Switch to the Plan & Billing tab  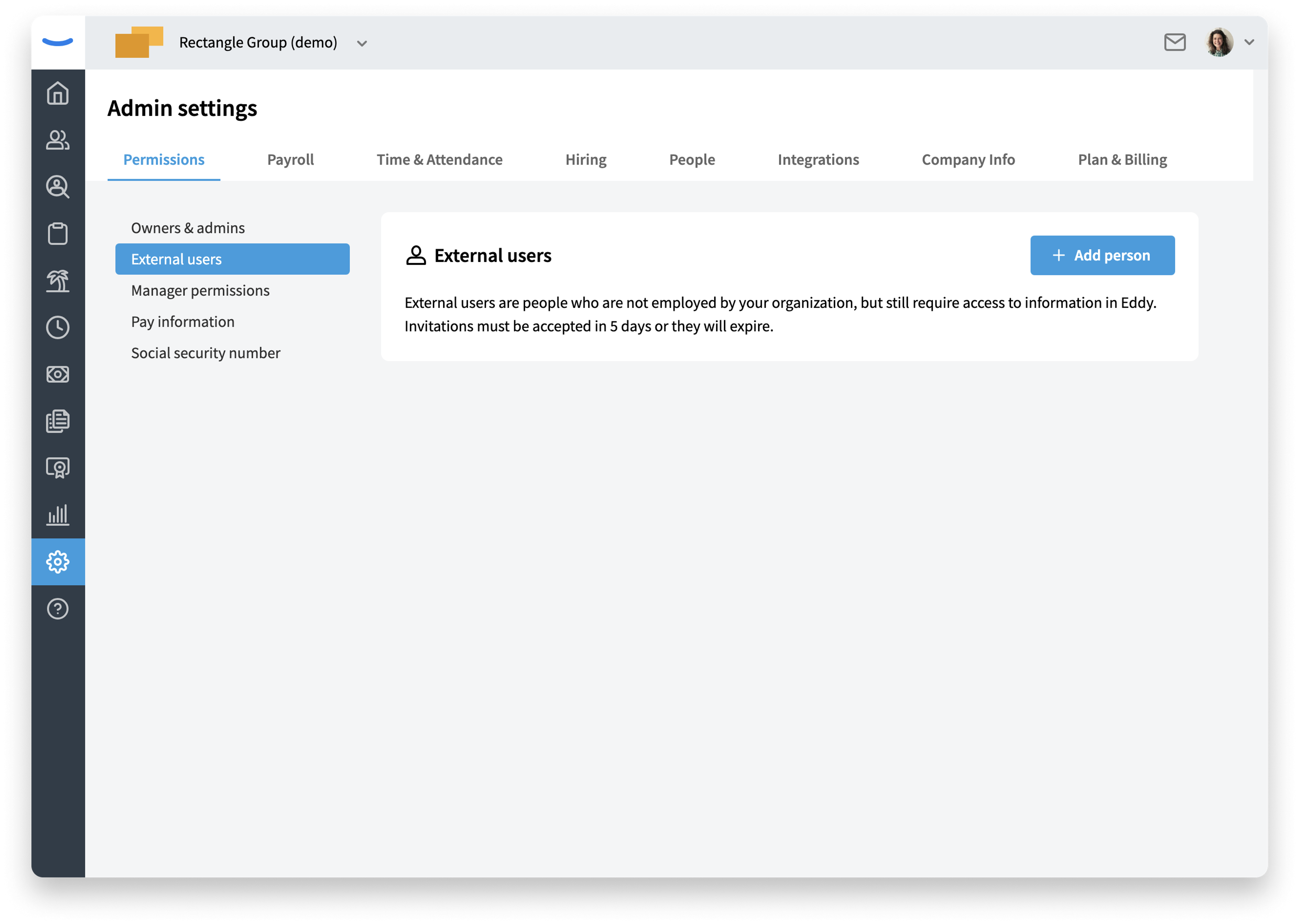pyautogui.click(x=1123, y=159)
